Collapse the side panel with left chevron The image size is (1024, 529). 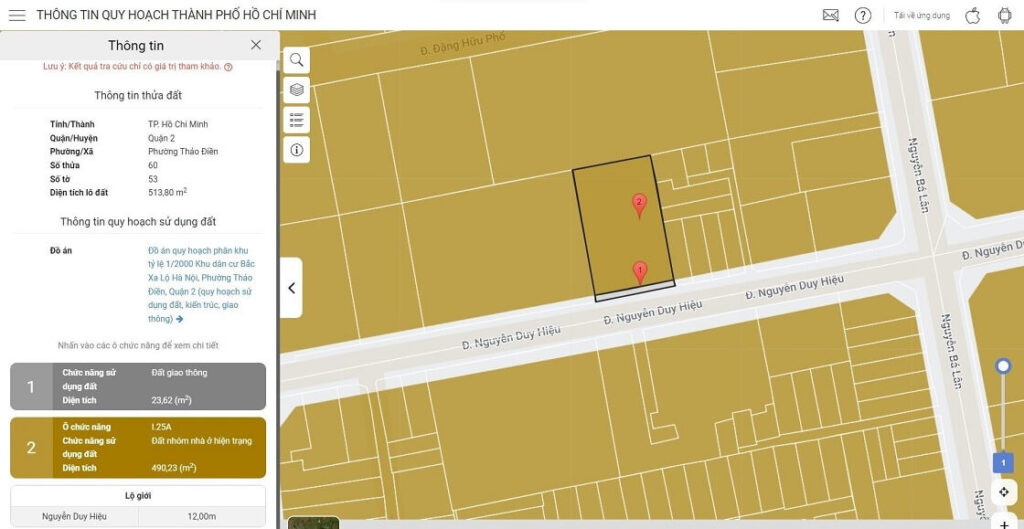coord(291,288)
